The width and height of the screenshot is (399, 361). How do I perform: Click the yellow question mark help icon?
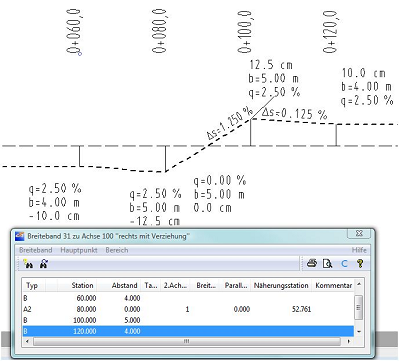tap(360, 264)
